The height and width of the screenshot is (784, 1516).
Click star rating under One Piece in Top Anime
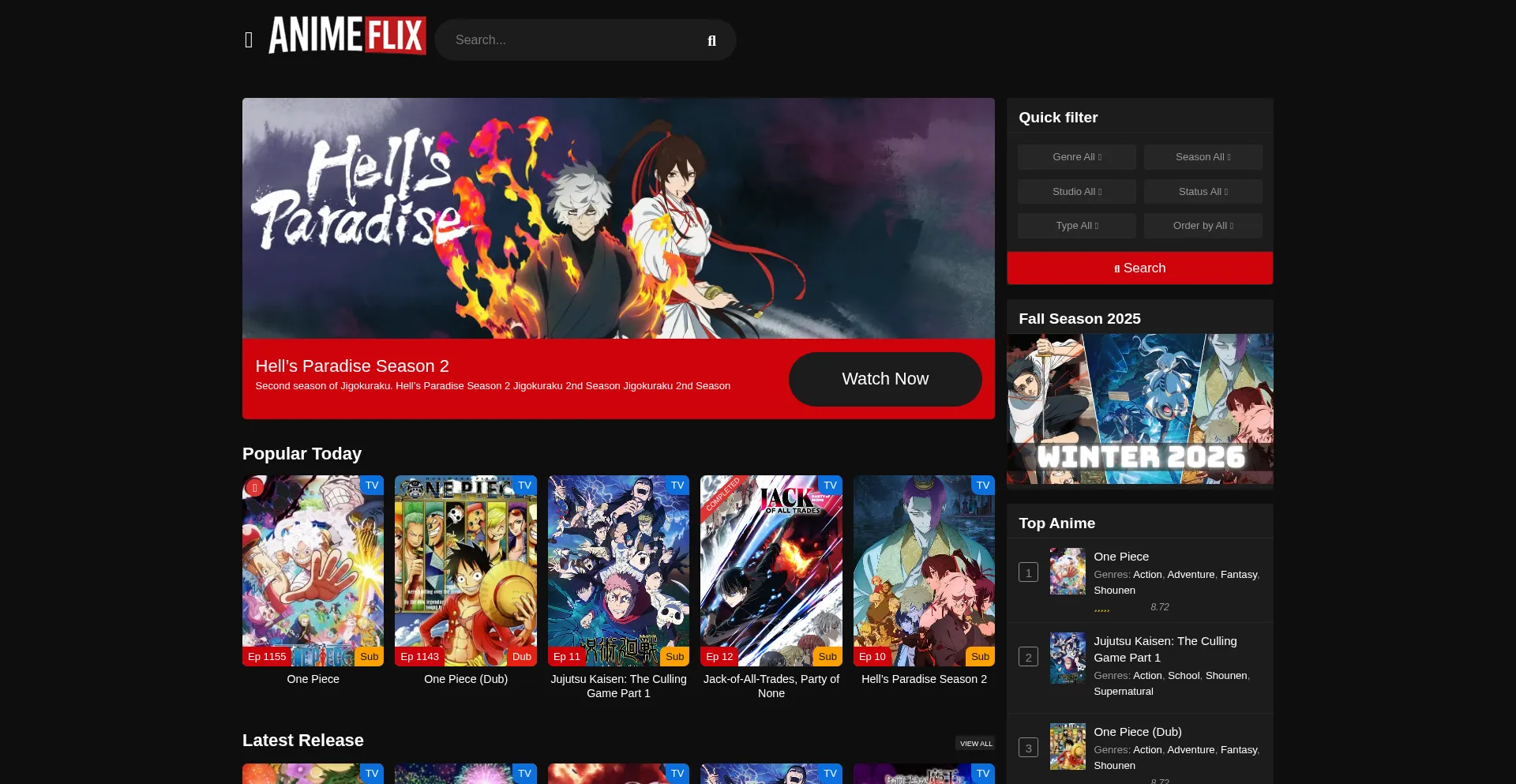(1102, 609)
